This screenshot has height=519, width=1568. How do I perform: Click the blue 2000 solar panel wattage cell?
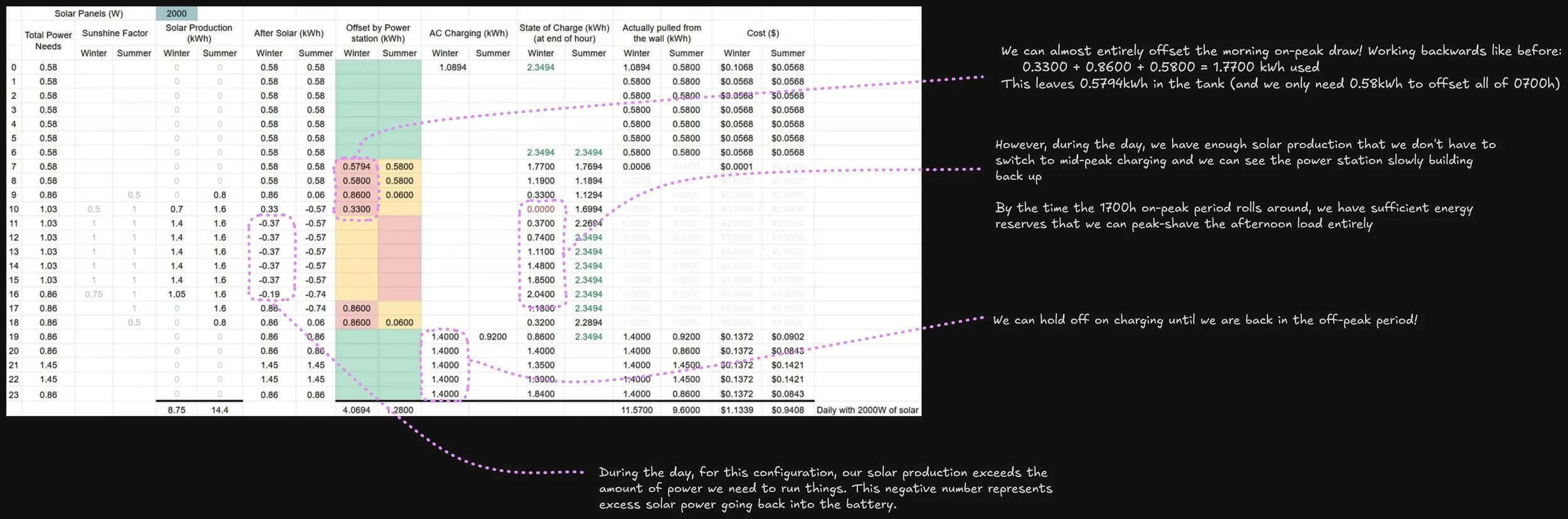[176, 13]
